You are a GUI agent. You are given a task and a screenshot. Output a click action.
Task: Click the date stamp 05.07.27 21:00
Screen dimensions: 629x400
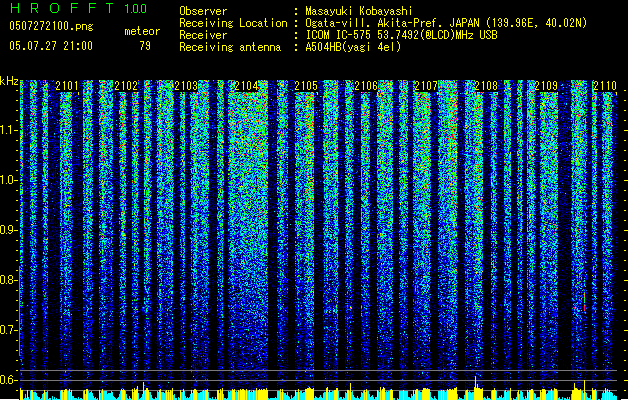[x=51, y=46]
